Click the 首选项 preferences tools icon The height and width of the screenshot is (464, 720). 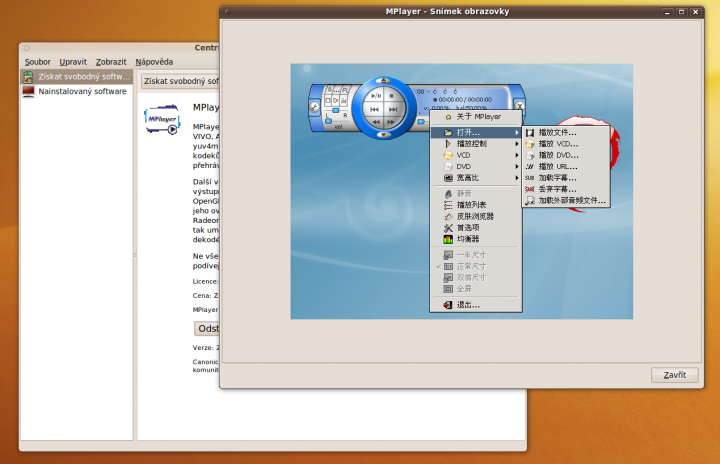pyautogui.click(x=448, y=228)
